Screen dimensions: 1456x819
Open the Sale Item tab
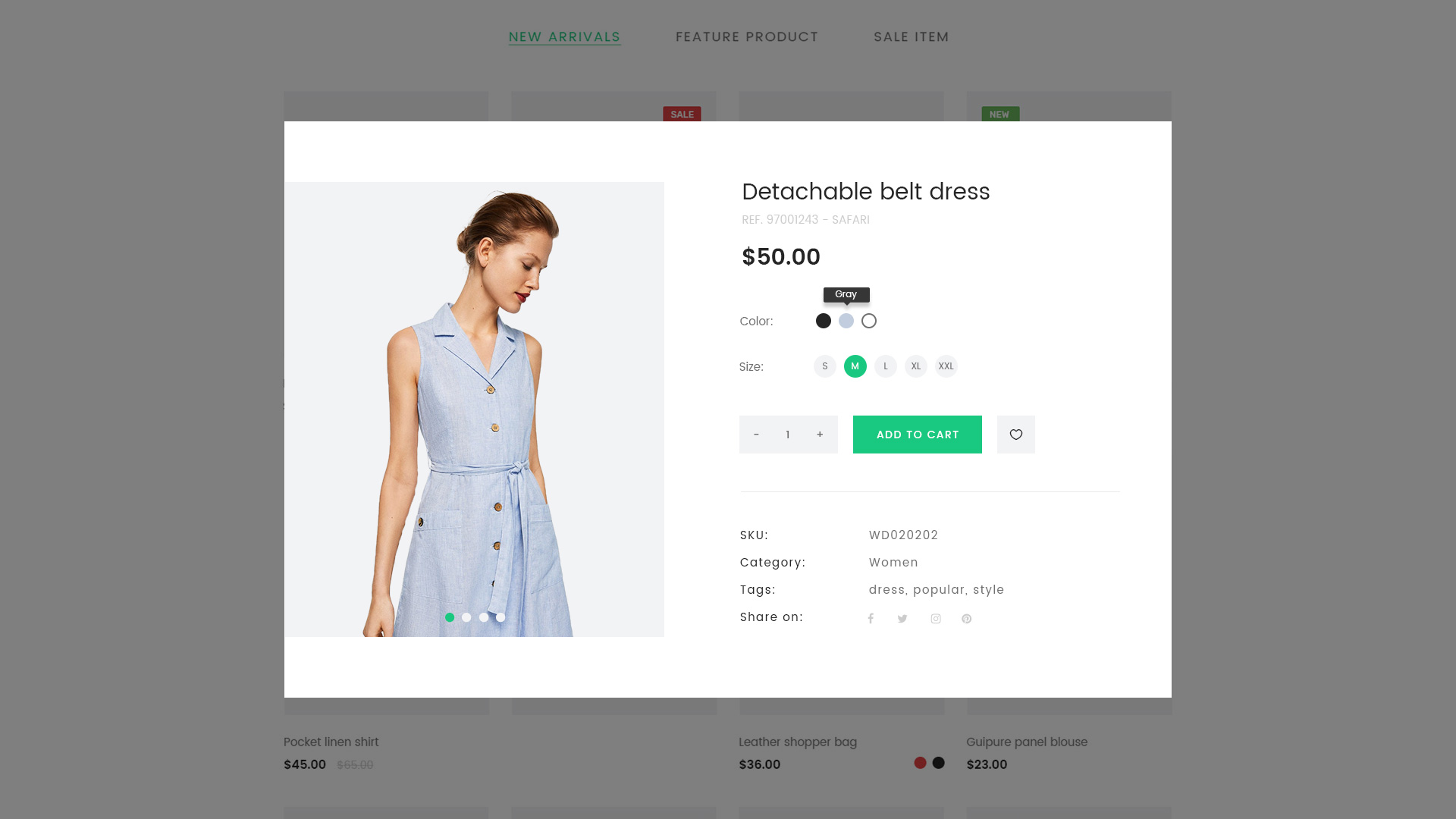coord(911,36)
